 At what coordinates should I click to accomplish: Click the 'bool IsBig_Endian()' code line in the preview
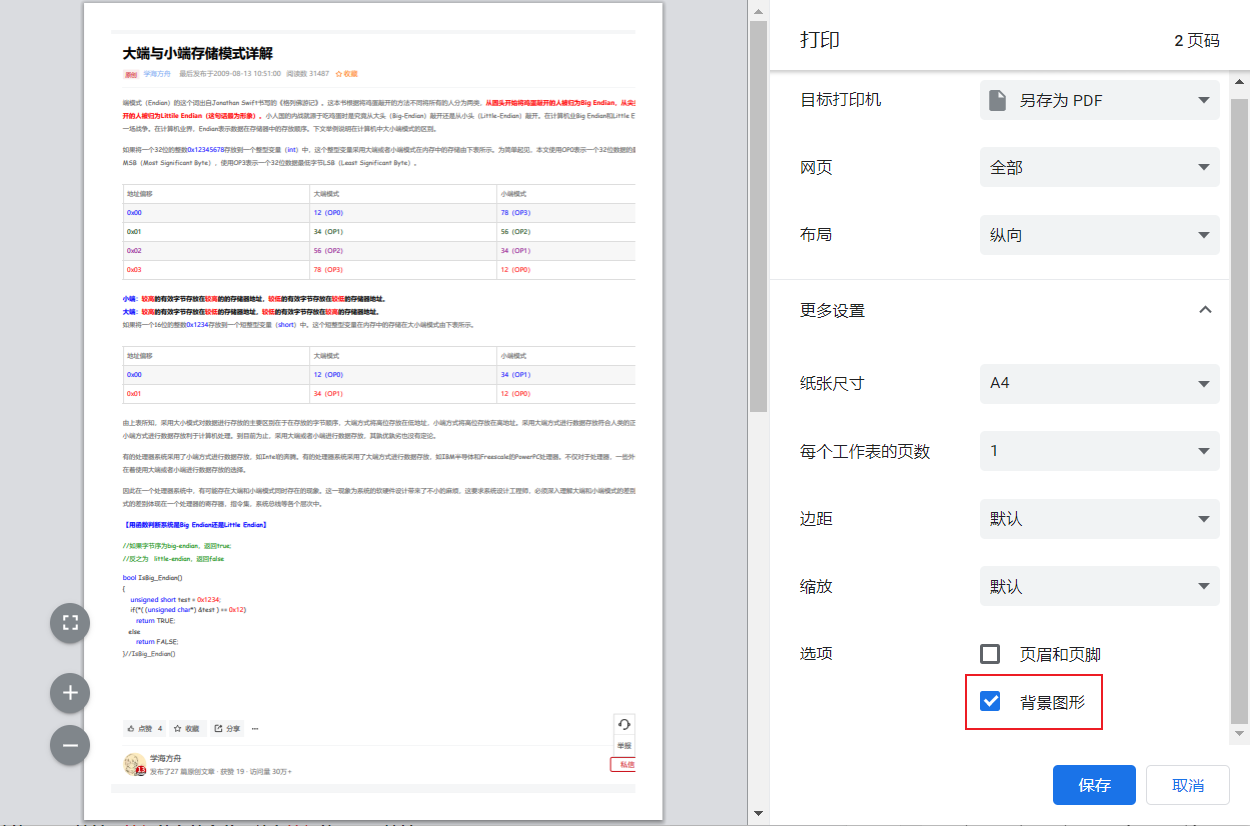click(153, 577)
